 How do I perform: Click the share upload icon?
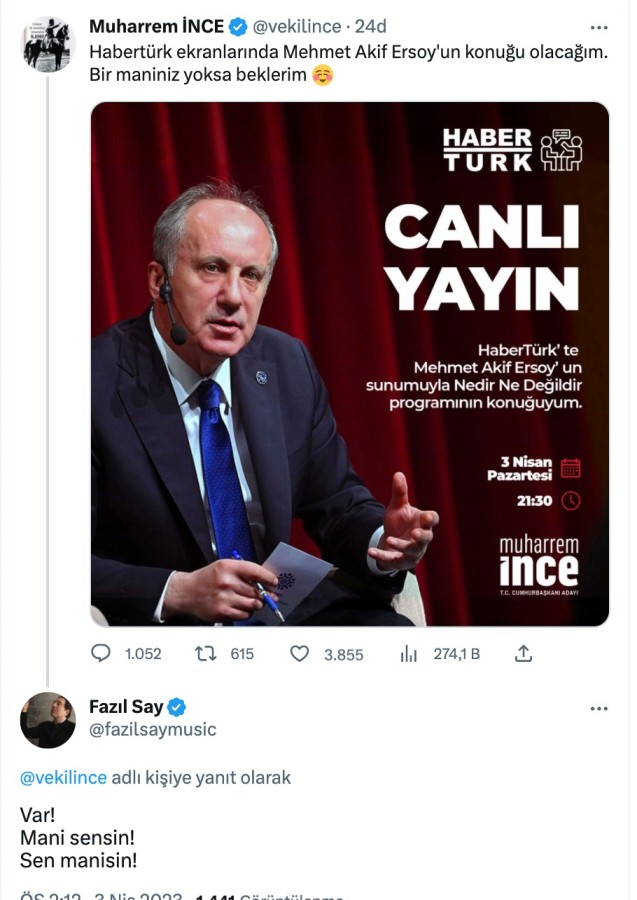point(523,653)
